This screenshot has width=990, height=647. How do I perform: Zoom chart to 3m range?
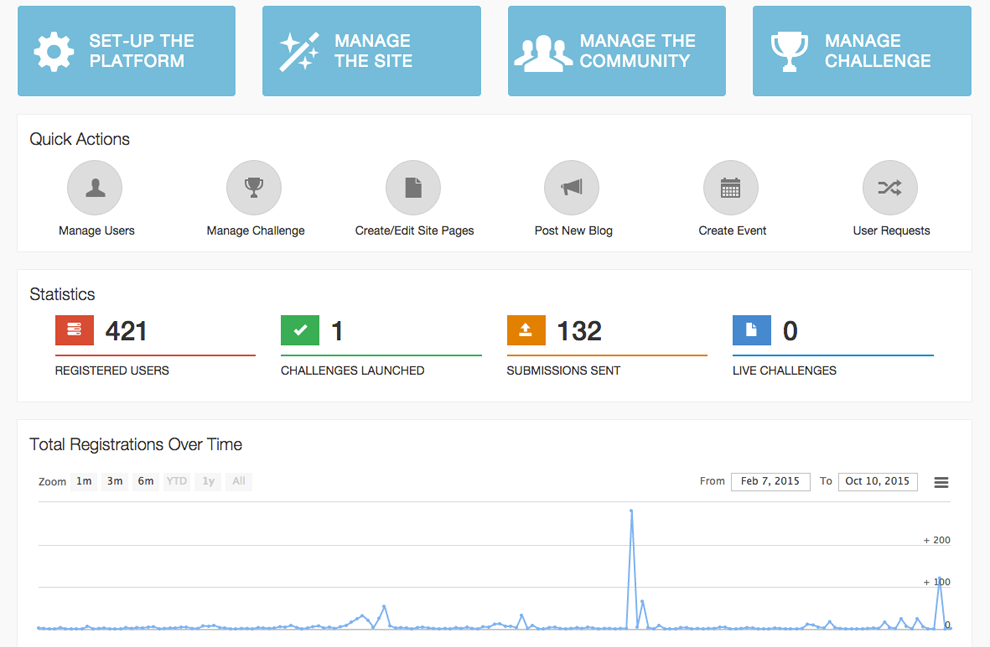tap(115, 481)
